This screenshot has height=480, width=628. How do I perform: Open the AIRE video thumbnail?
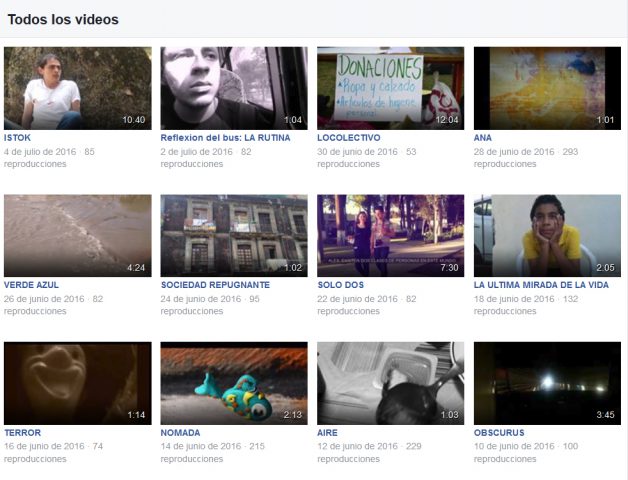(x=390, y=383)
